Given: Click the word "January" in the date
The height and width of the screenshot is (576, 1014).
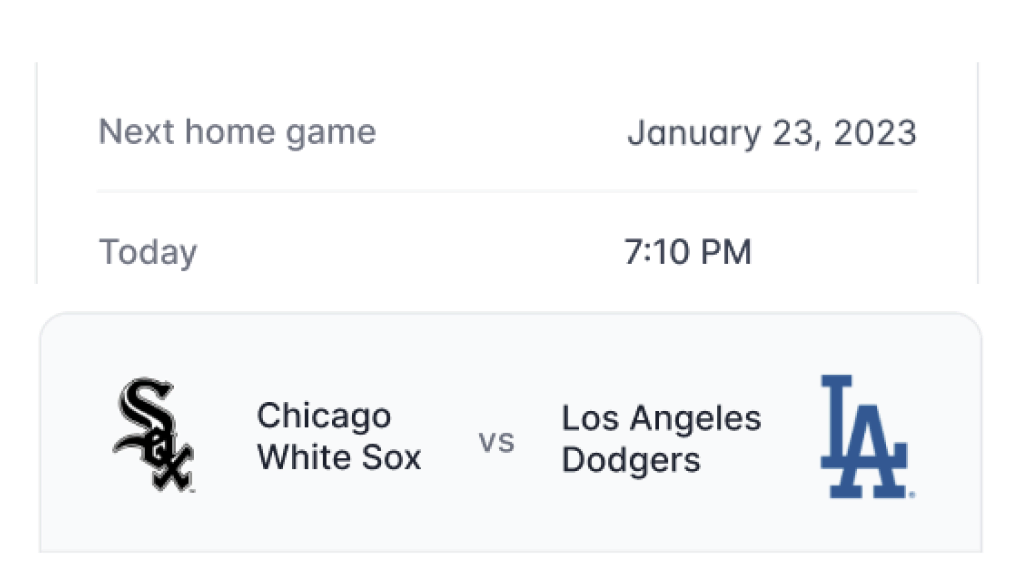Looking at the screenshot, I should pos(694,134).
